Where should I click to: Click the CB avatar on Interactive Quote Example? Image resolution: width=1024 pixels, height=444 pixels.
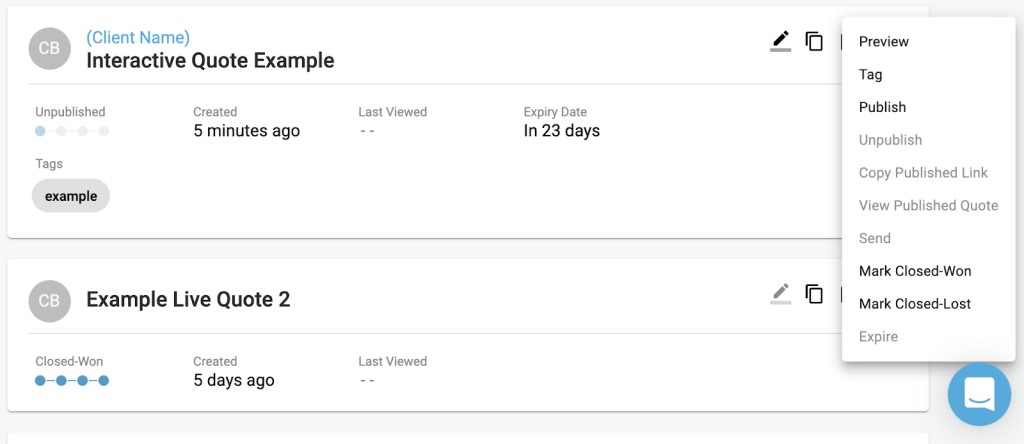(50, 49)
